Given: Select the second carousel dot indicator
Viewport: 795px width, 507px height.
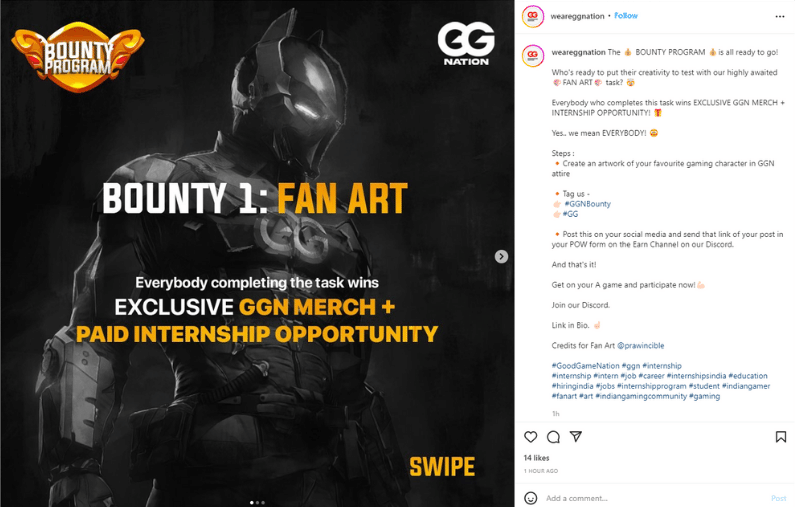Looking at the screenshot, I should [257, 503].
